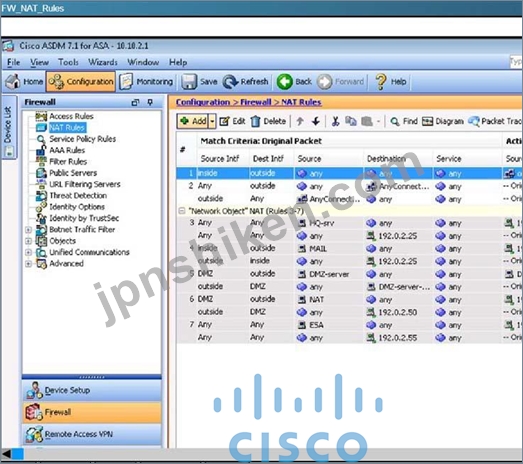This screenshot has height=464, width=523.
Task: Open the Wizards menu
Action: (103, 62)
